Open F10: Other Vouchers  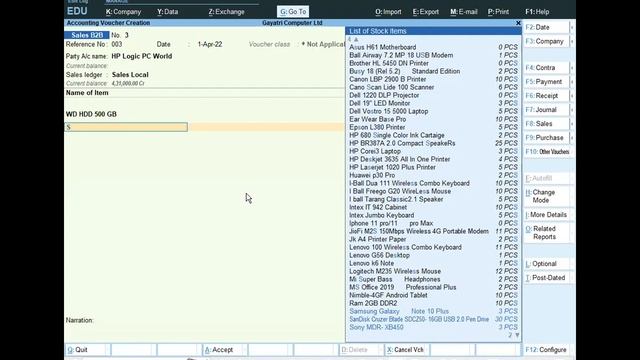pyautogui.click(x=547, y=152)
